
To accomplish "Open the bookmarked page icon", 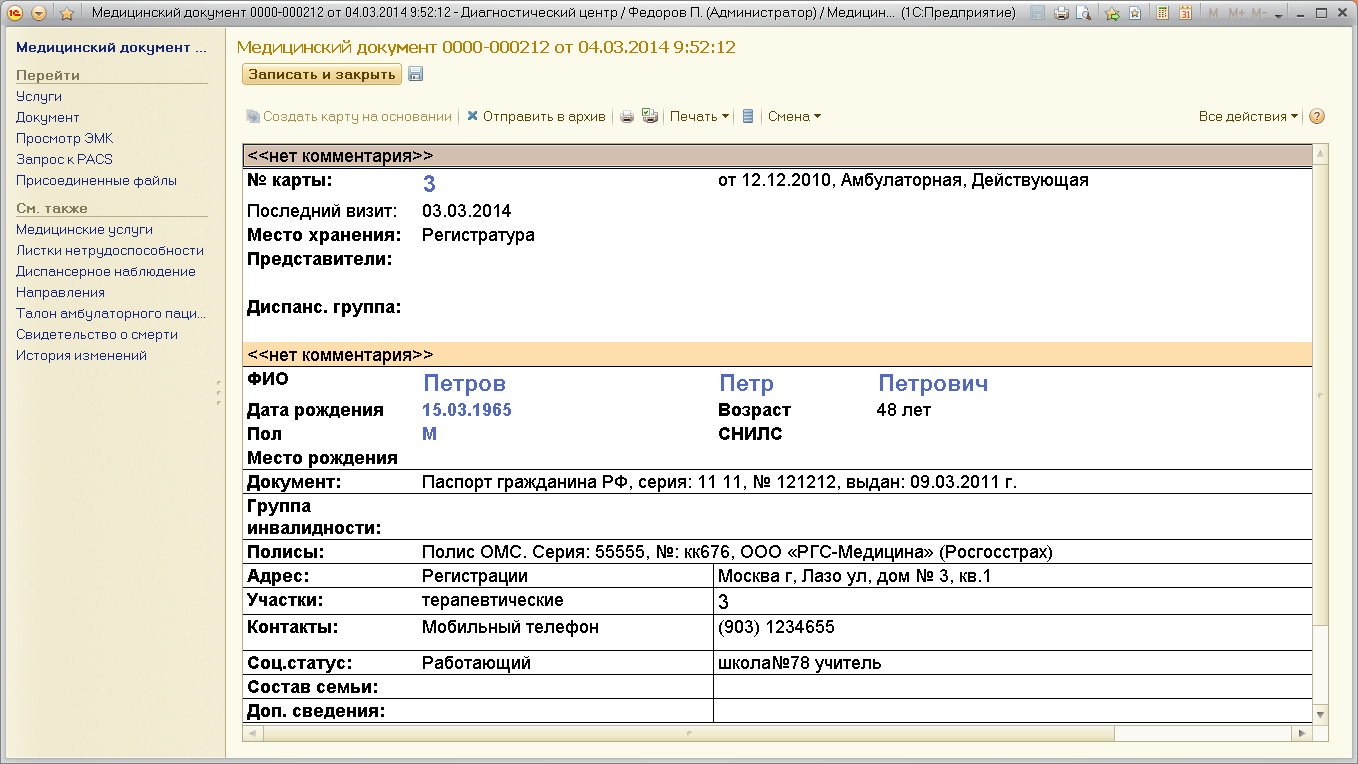I will 1135,13.
